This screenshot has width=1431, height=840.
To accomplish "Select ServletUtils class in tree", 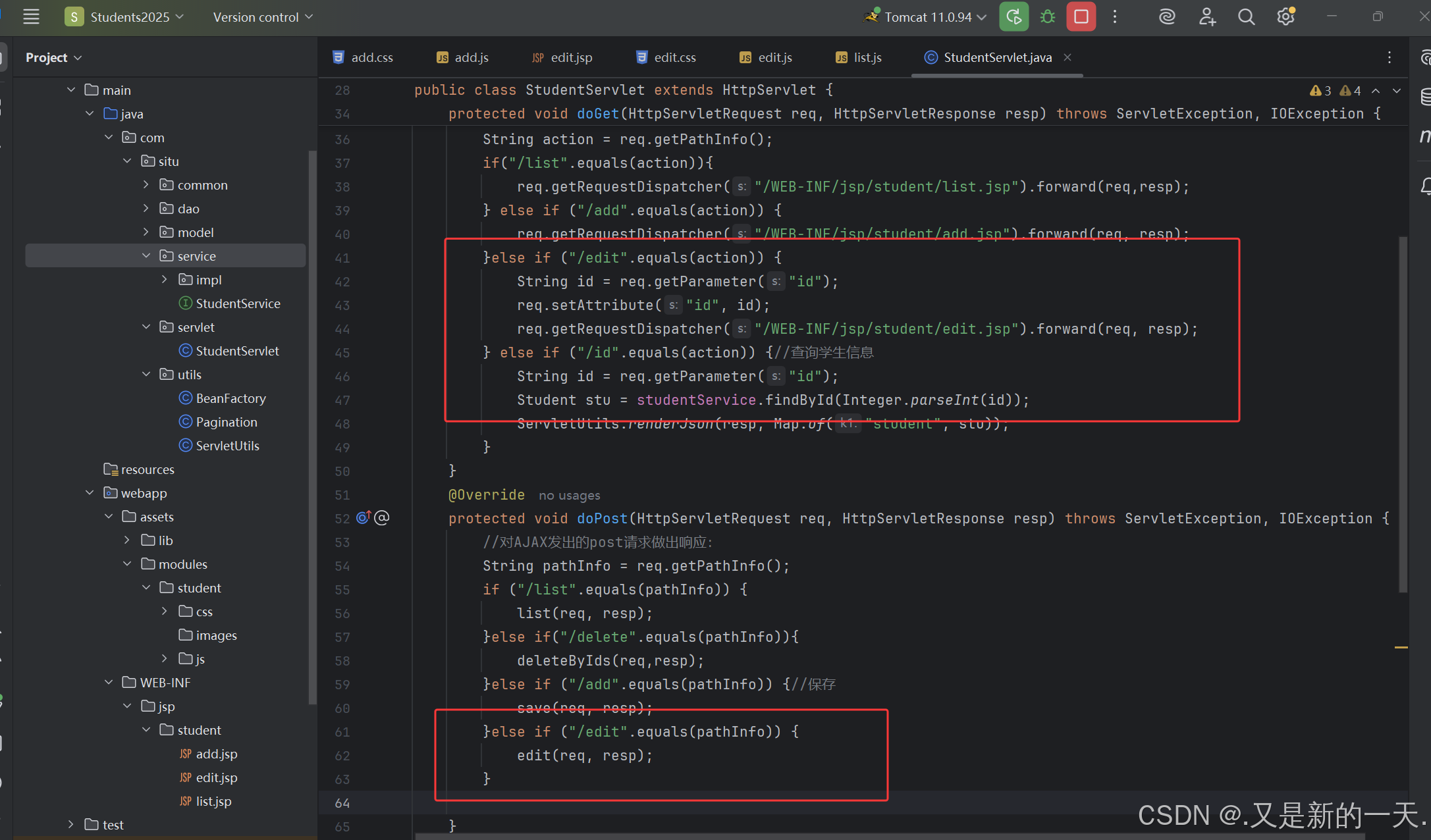I will tap(219, 446).
